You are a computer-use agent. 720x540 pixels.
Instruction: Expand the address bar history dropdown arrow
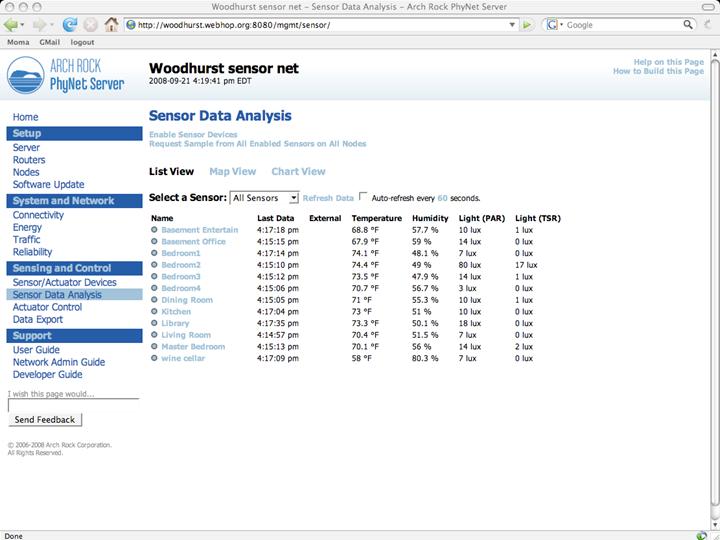point(511,24)
